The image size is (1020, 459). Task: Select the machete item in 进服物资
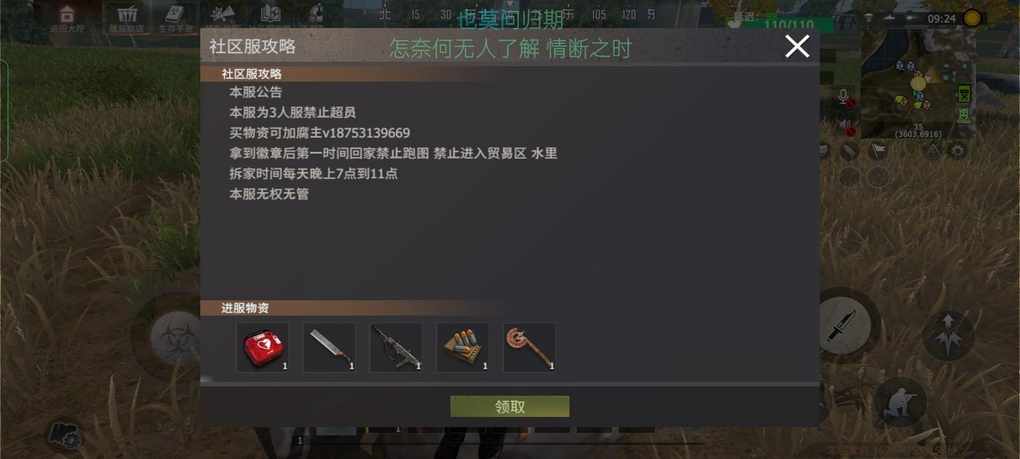pyautogui.click(x=329, y=348)
